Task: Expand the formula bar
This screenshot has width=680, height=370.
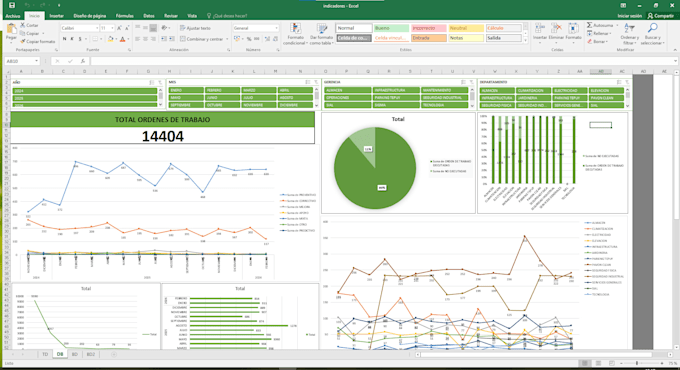Action: [675, 61]
